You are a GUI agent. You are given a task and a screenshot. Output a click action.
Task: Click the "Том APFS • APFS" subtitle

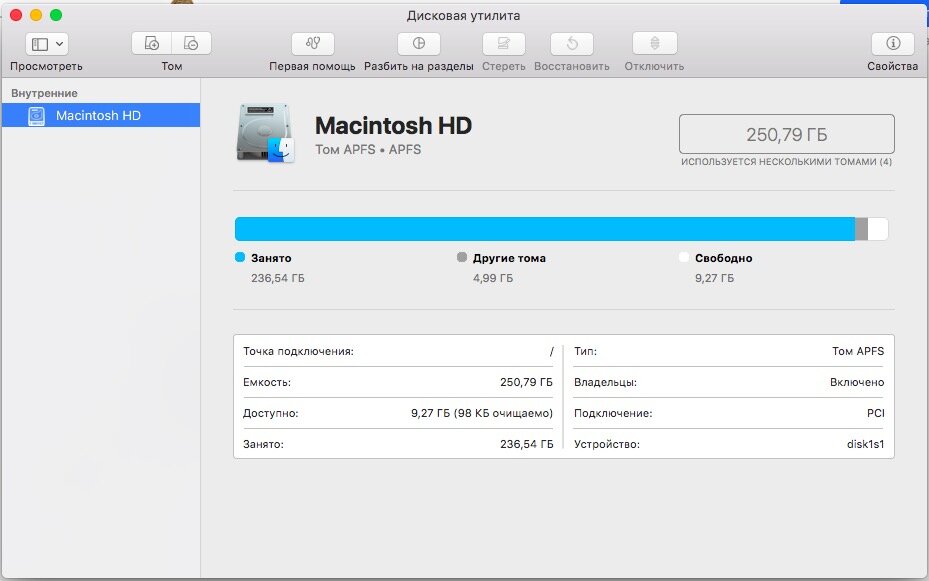tap(368, 149)
